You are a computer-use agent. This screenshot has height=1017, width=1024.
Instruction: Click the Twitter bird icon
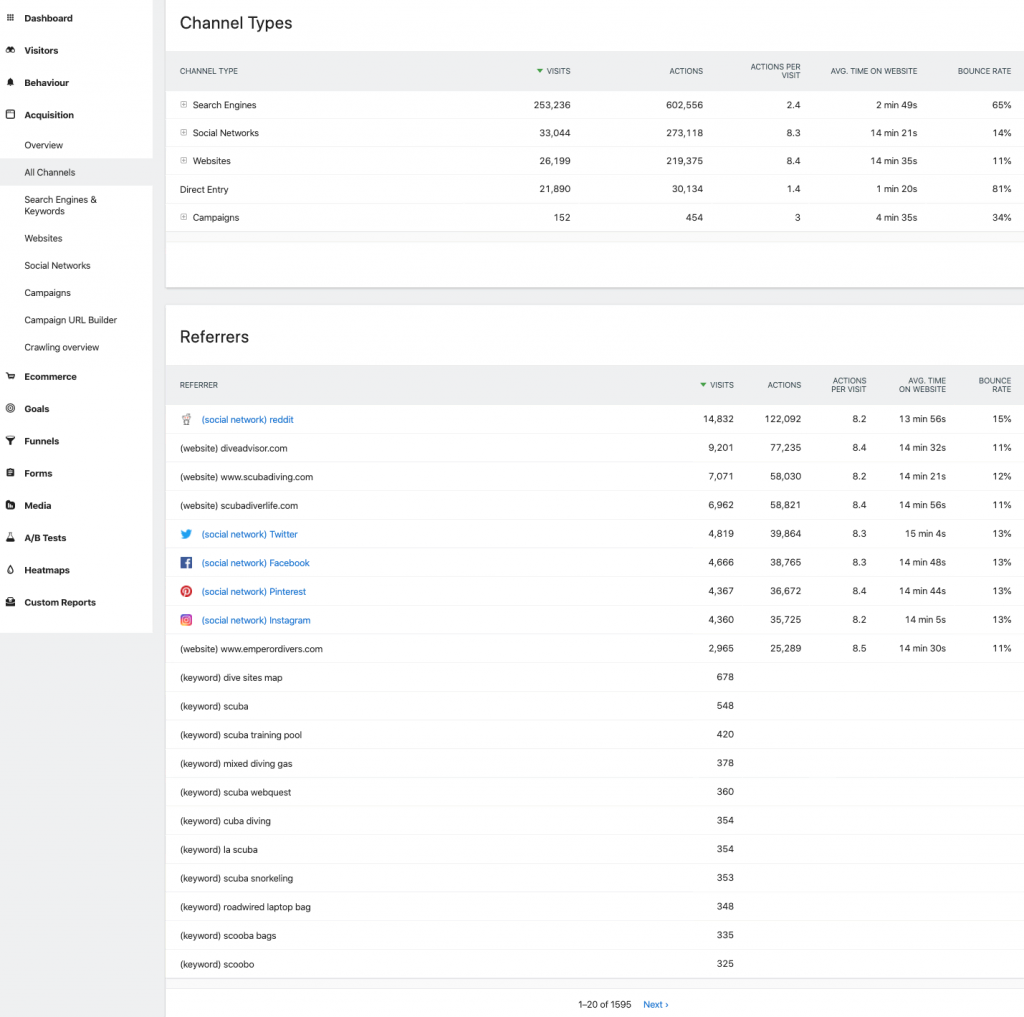186,534
